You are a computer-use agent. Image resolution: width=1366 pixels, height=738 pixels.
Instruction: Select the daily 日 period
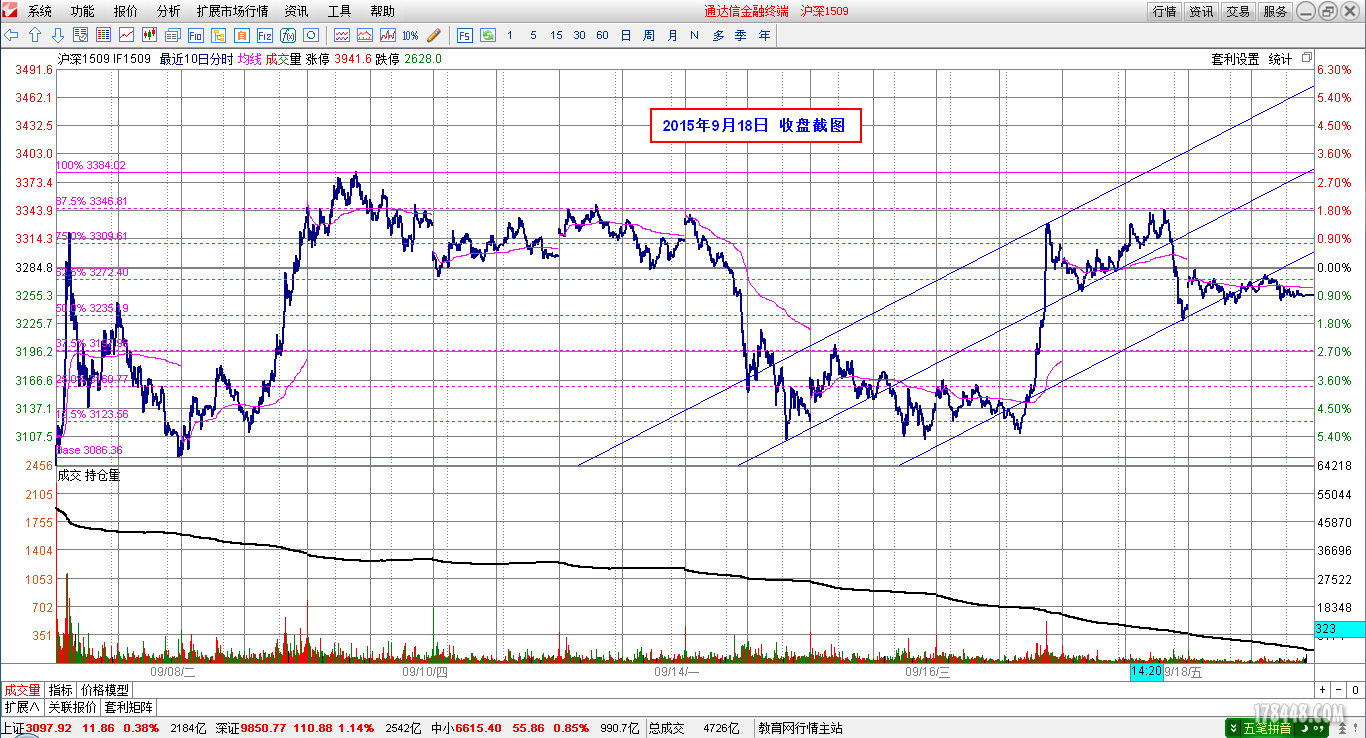point(626,35)
